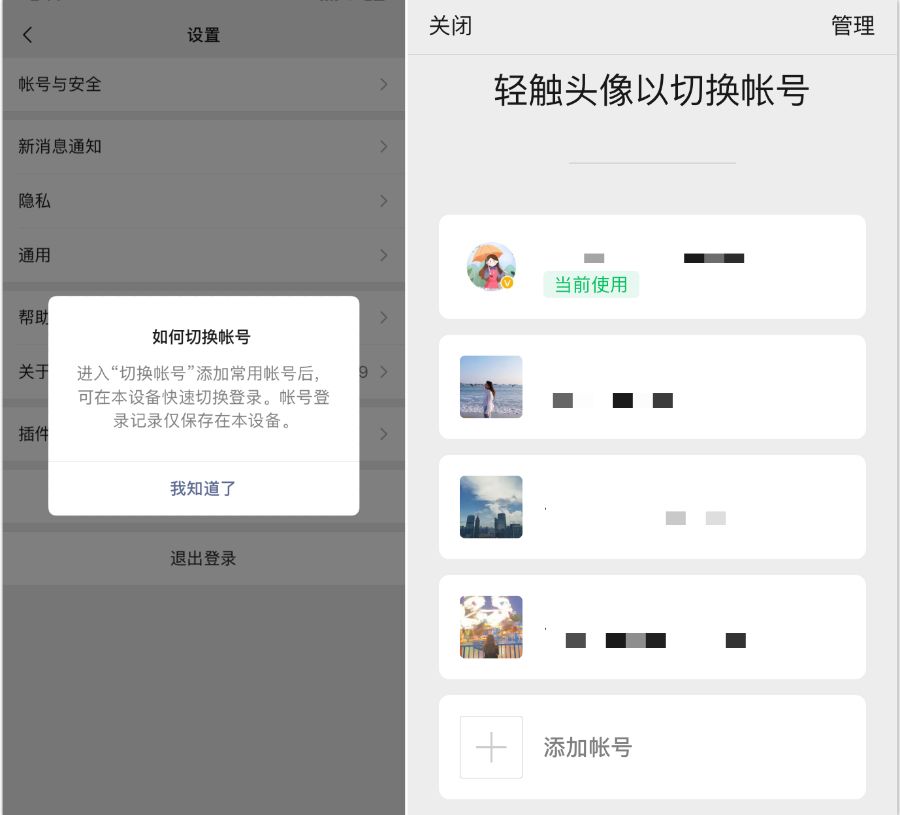Tap the 退出登录 button

(x=203, y=558)
